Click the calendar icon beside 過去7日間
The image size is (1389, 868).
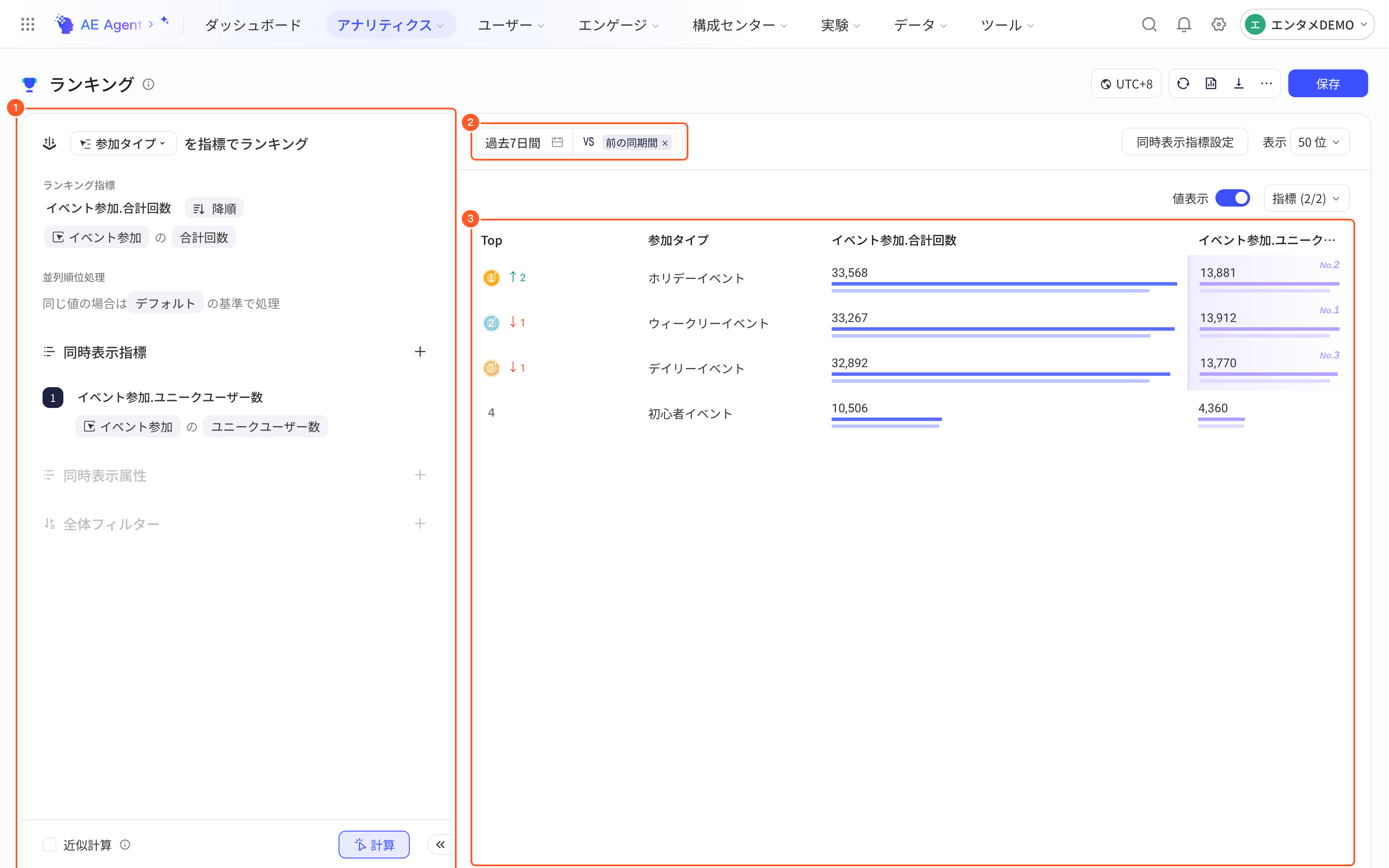(557, 142)
